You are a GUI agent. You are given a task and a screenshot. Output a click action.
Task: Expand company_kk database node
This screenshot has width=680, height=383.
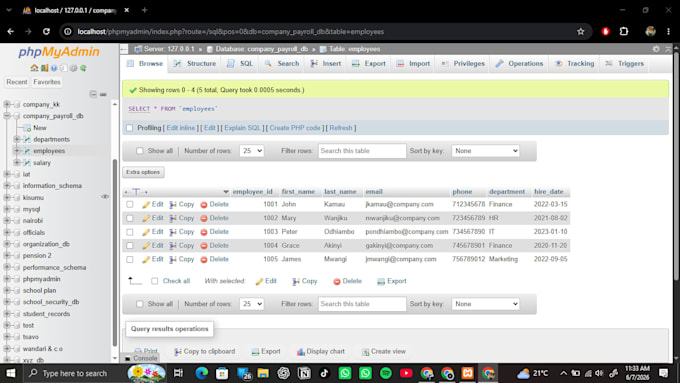pyautogui.click(x=7, y=104)
